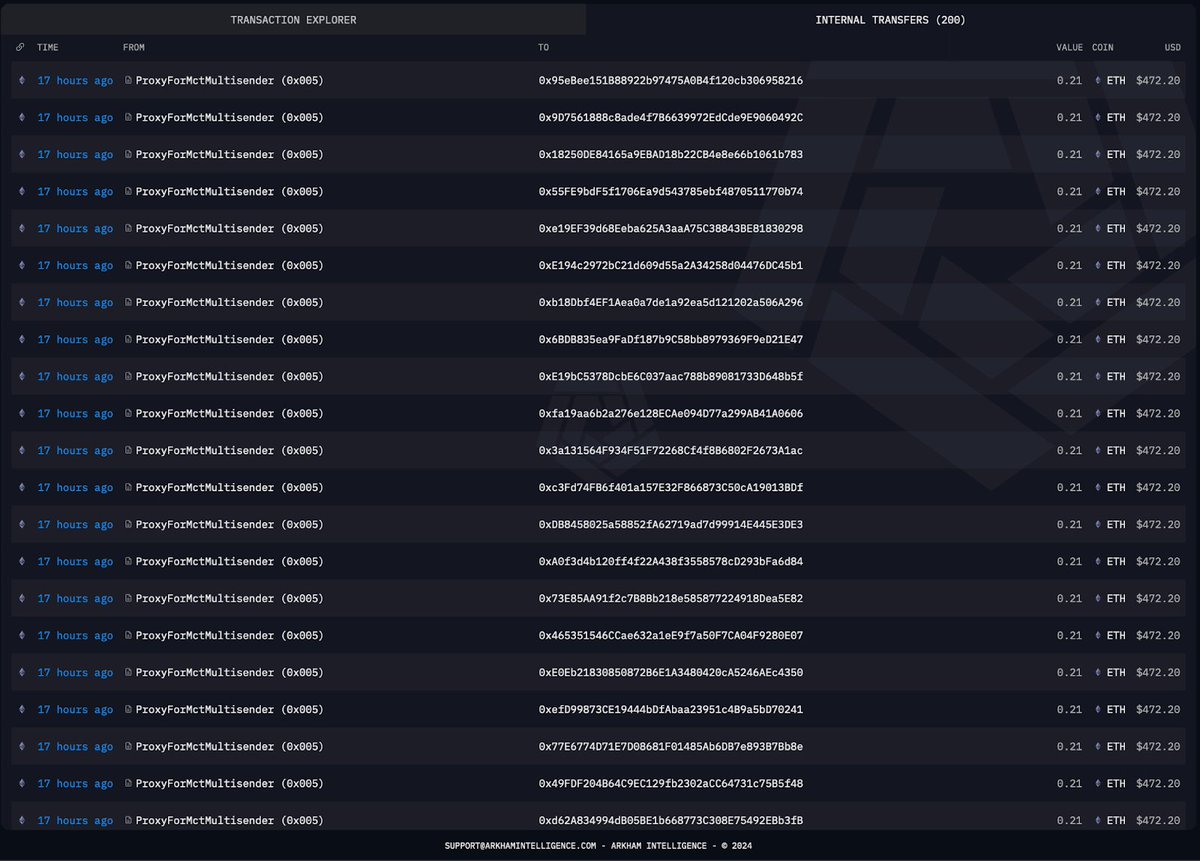Open the '17 hours ago' link in the 0x55FE9bd row
This screenshot has height=861, width=1200.
pyautogui.click(x=75, y=192)
